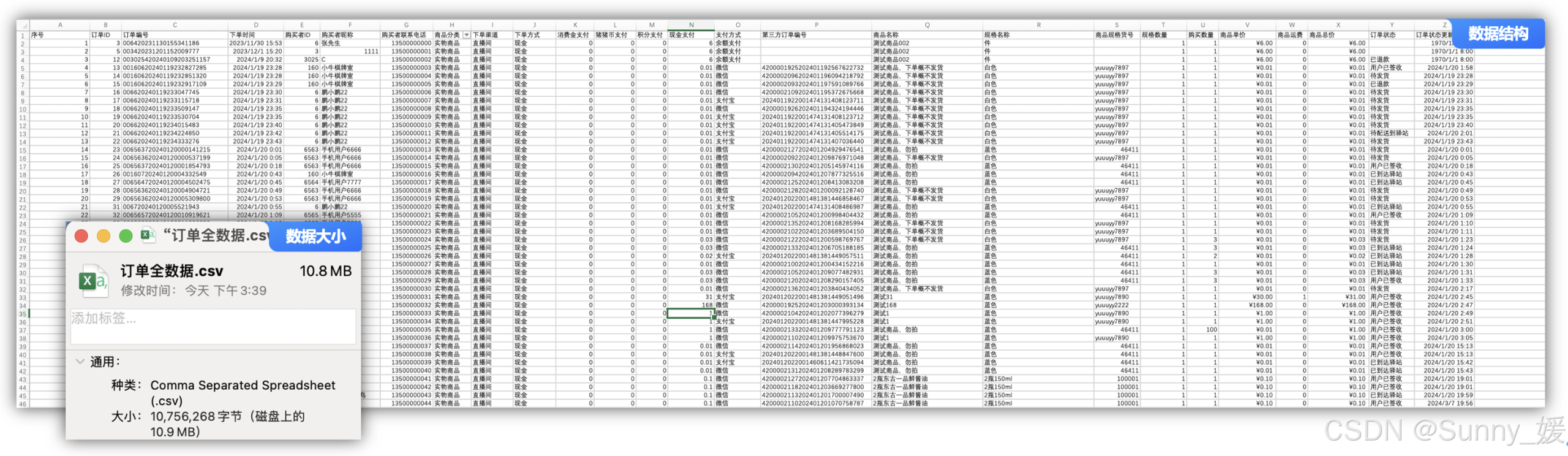Select column N header

point(691,25)
